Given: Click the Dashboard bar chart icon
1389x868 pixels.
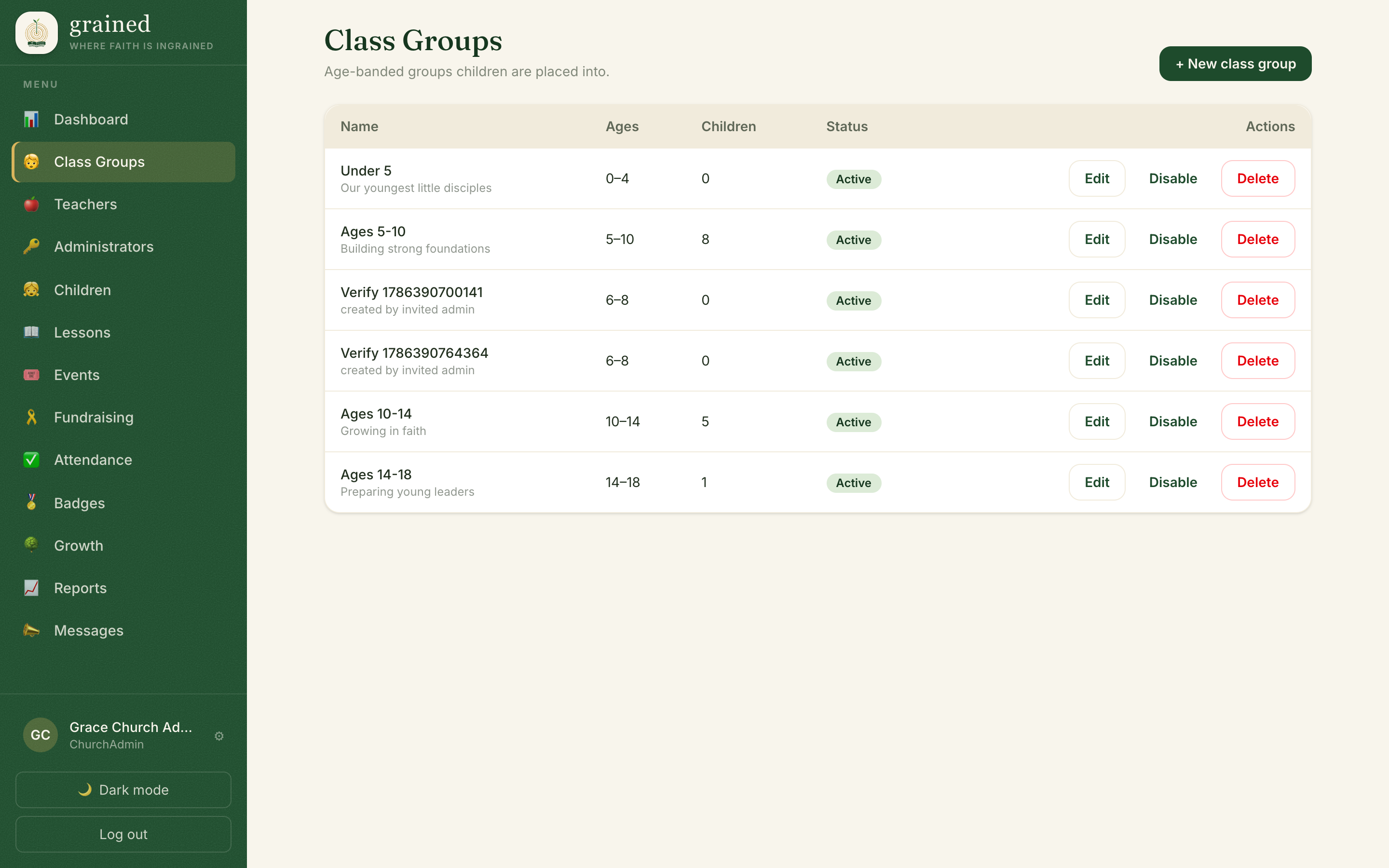Looking at the screenshot, I should tap(31, 120).
